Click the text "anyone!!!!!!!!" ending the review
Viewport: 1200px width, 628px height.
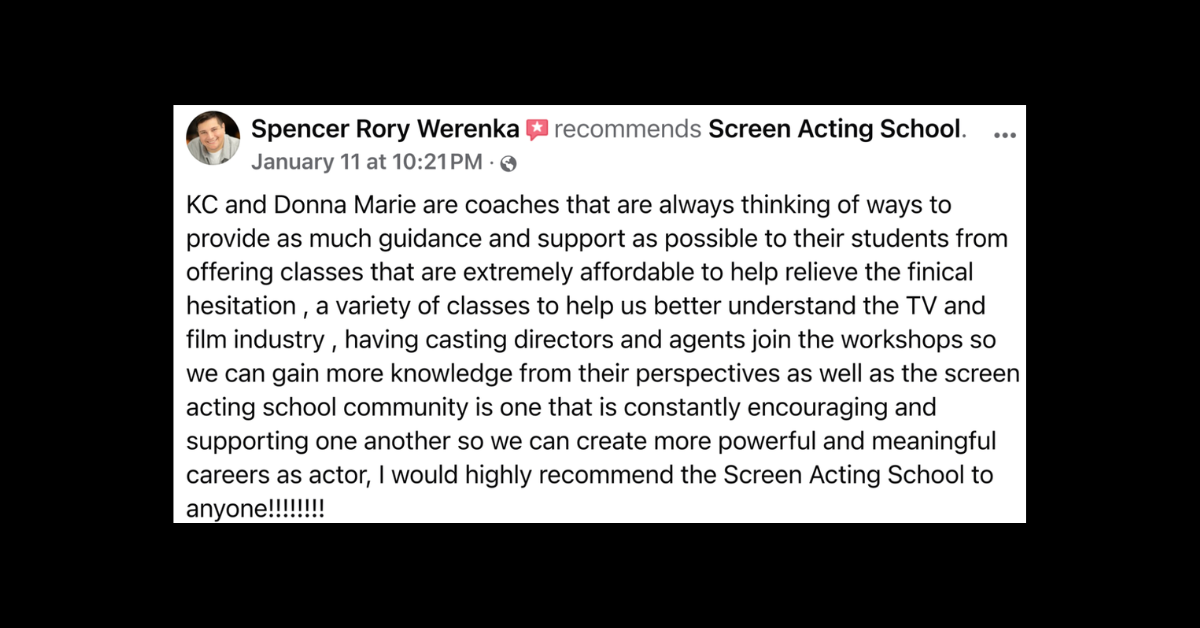(x=255, y=510)
